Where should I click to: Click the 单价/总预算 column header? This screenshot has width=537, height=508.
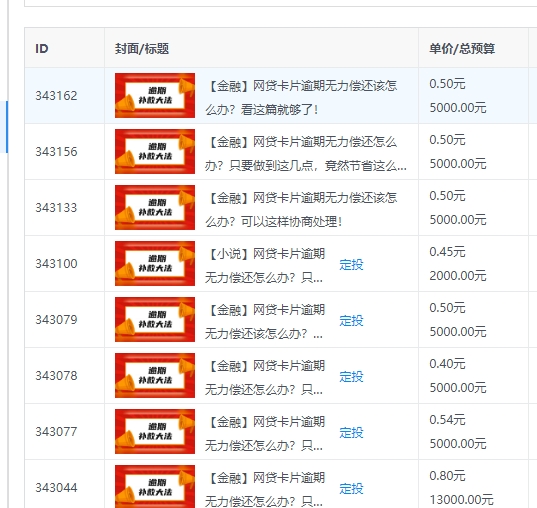click(462, 49)
